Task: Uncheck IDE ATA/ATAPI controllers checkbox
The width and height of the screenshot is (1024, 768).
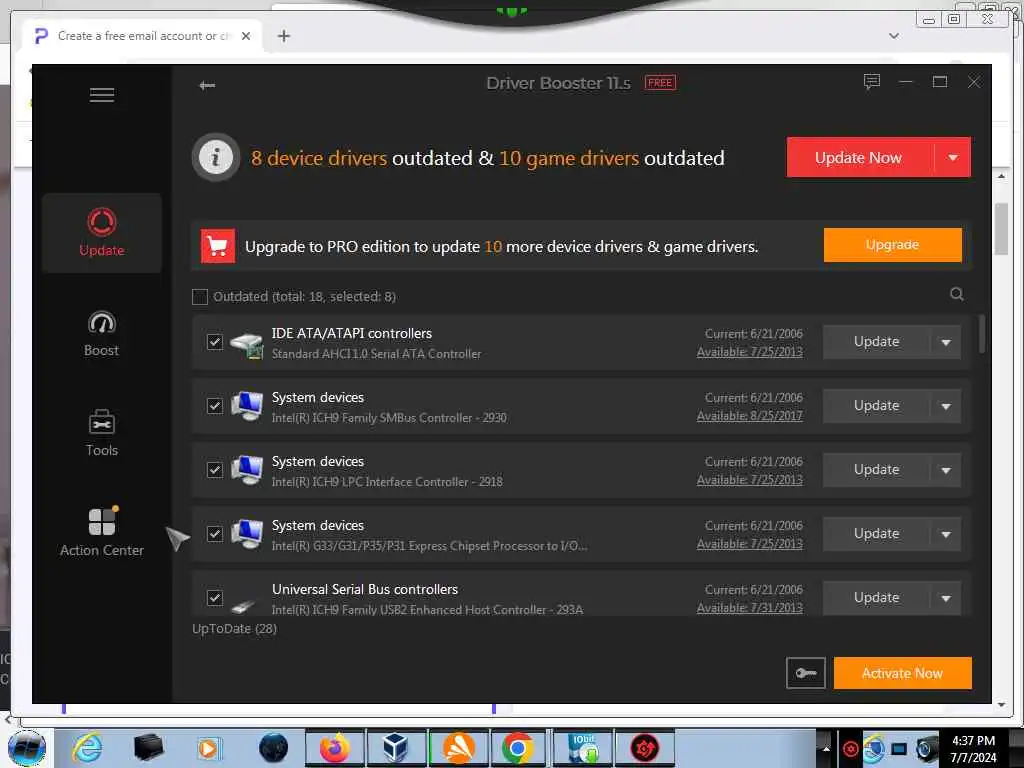Action: pyautogui.click(x=214, y=342)
